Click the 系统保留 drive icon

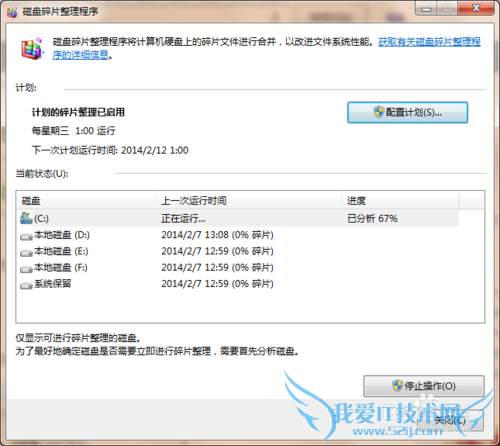click(x=26, y=285)
